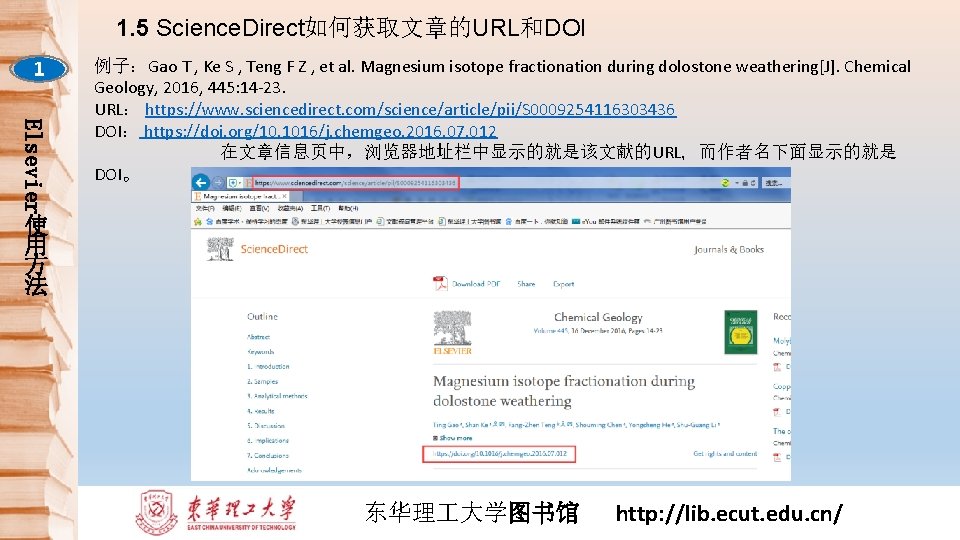Click the DOI link below the authors
Viewport: 960px width, 540px height.
point(499,454)
